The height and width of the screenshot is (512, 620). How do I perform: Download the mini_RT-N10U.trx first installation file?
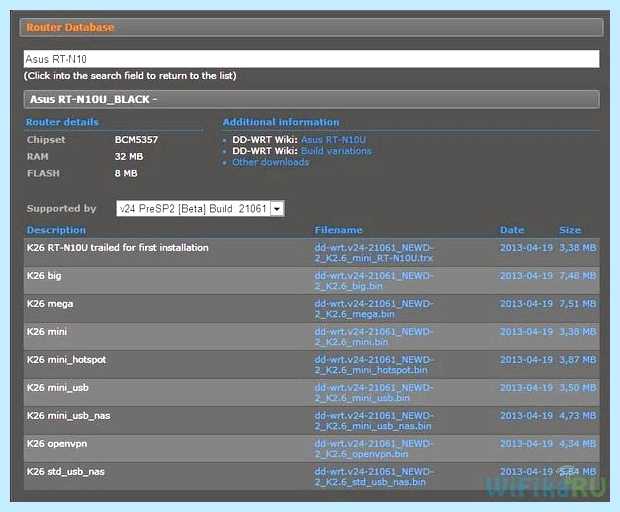[x=374, y=253]
